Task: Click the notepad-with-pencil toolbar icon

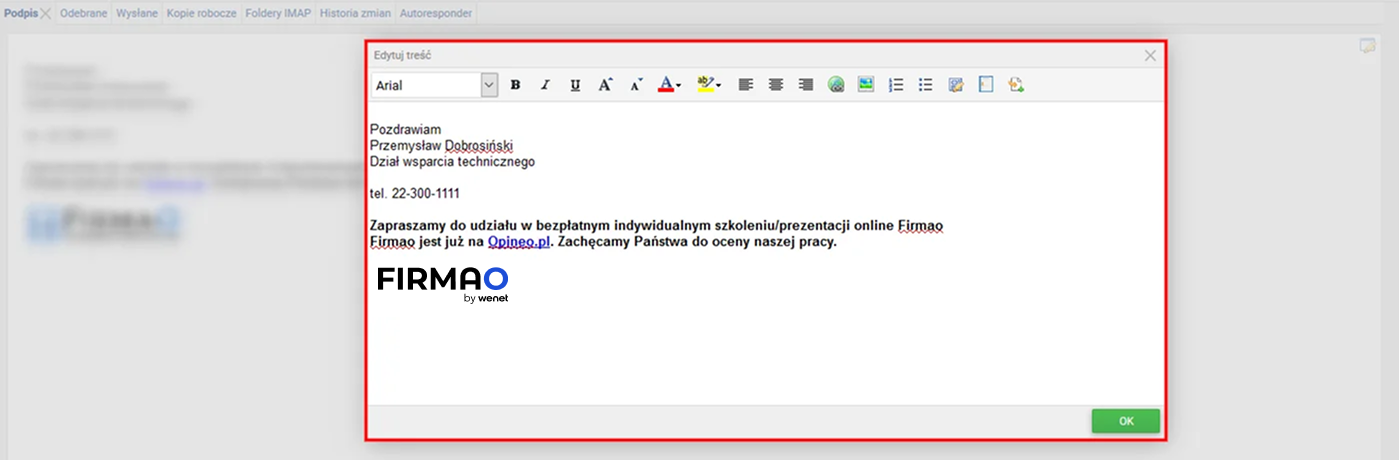Action: [x=956, y=85]
